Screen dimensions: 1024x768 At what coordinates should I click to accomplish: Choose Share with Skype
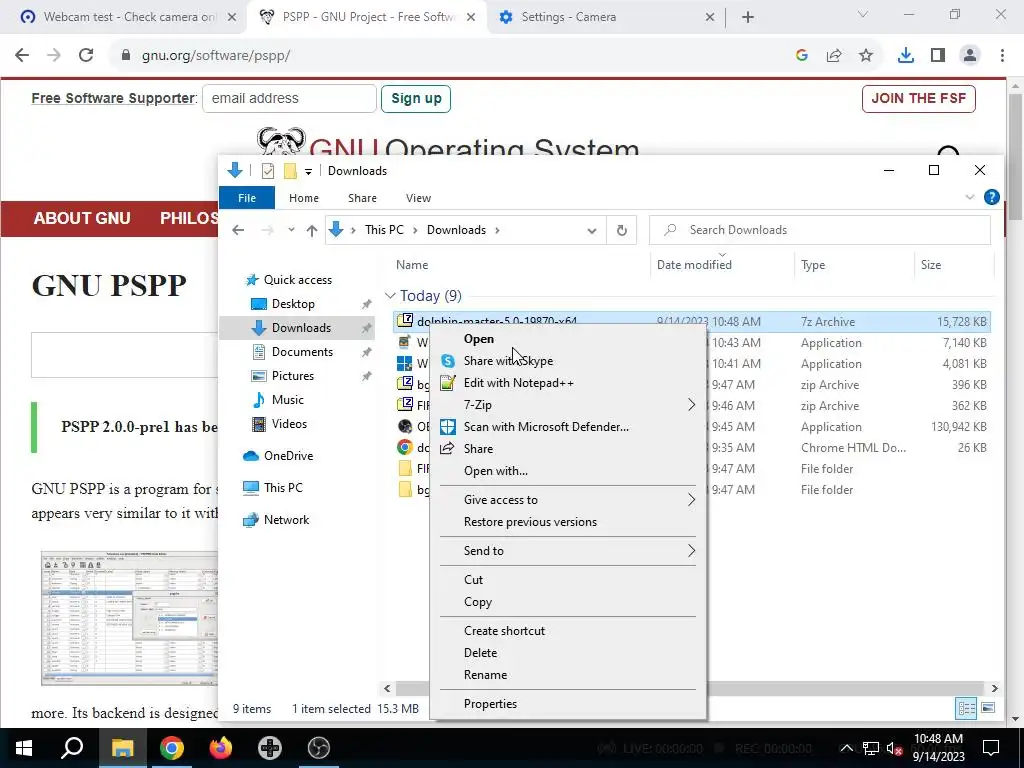coord(568,361)
